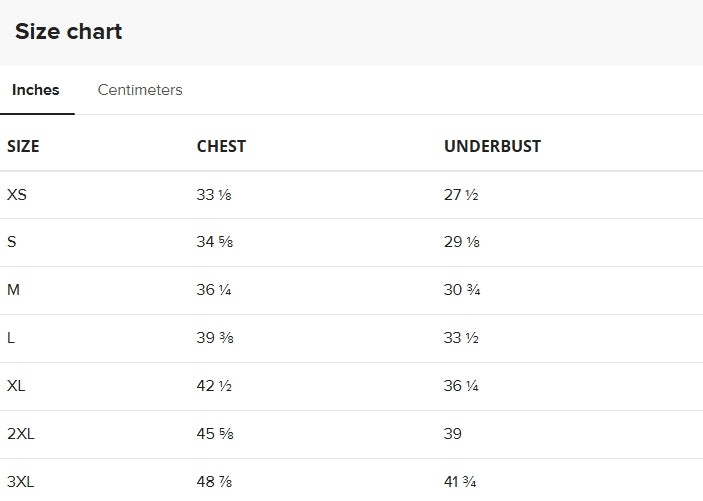The width and height of the screenshot is (703, 501).
Task: Click chest value 42 ½ for XL
Action: click(214, 385)
